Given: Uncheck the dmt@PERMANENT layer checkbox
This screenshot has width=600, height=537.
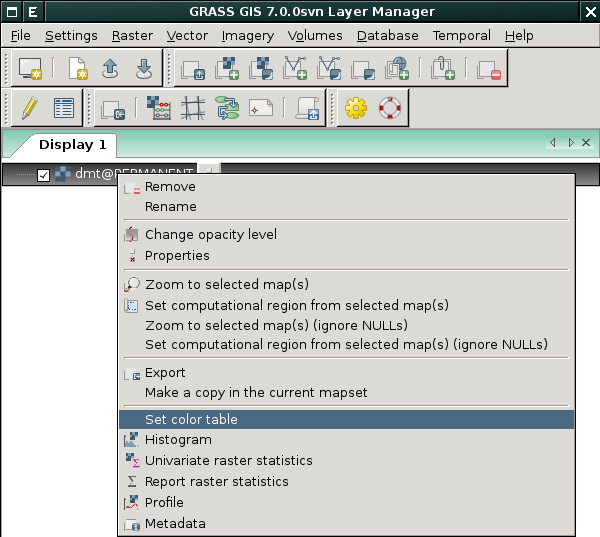Looking at the screenshot, I should click(43, 175).
